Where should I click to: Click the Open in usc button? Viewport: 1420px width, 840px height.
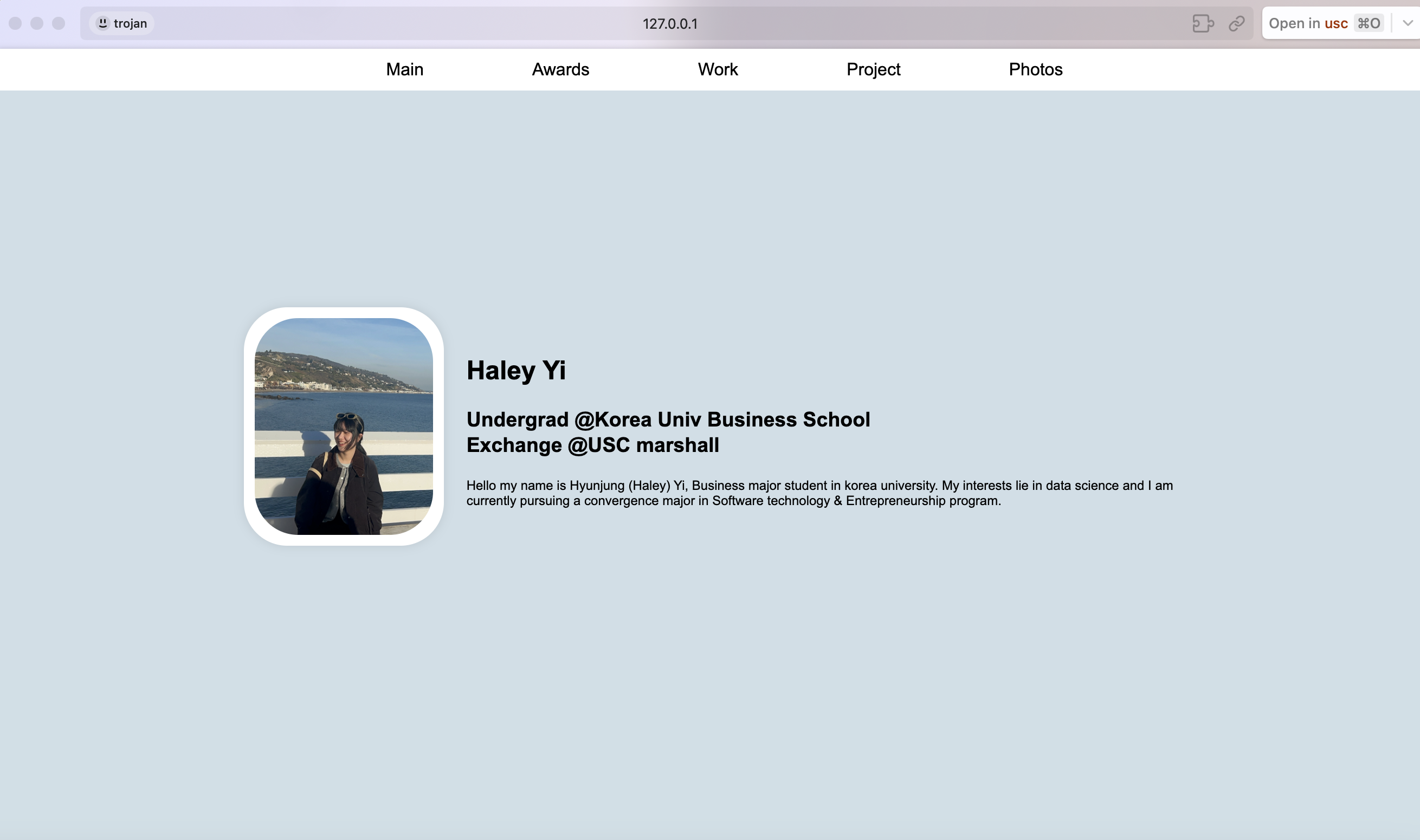pos(1326,23)
